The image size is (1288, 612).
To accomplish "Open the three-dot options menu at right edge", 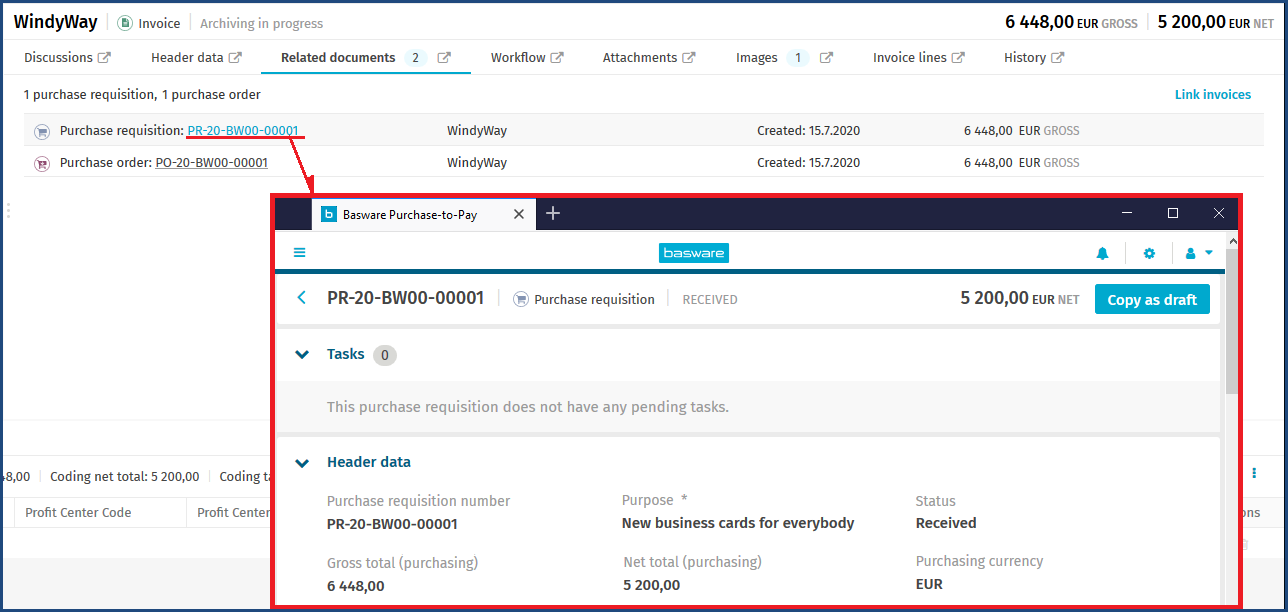I will click(1254, 473).
